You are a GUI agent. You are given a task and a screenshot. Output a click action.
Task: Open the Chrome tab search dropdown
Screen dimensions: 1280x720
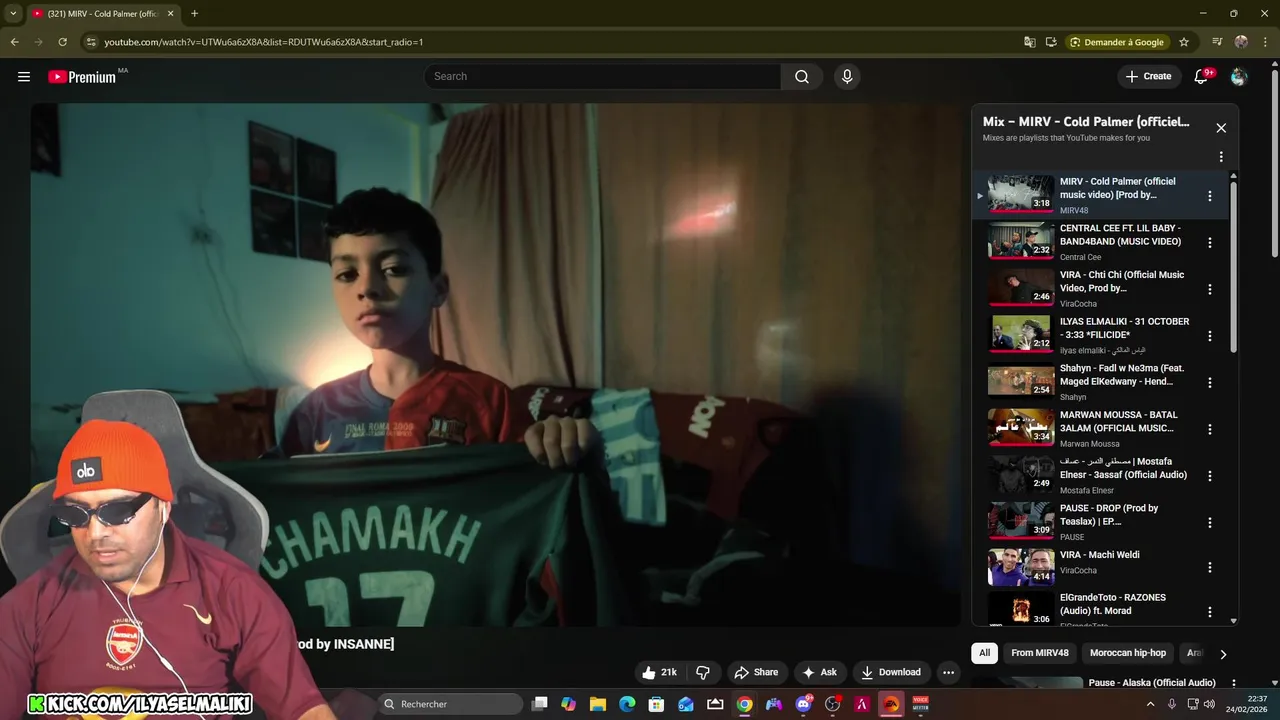pyautogui.click(x=13, y=14)
